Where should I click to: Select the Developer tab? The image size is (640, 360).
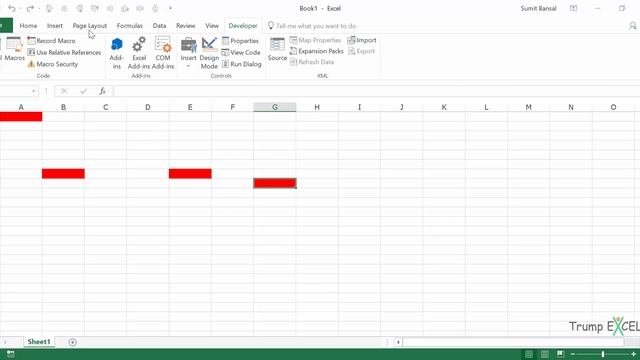(243, 25)
